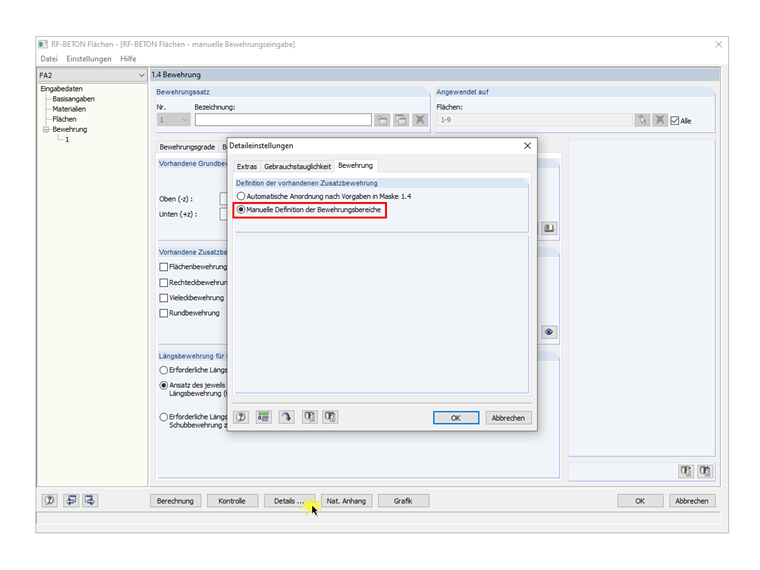Select Ansatz des jeweils radio option
This screenshot has width=760, height=570.
click(164, 385)
